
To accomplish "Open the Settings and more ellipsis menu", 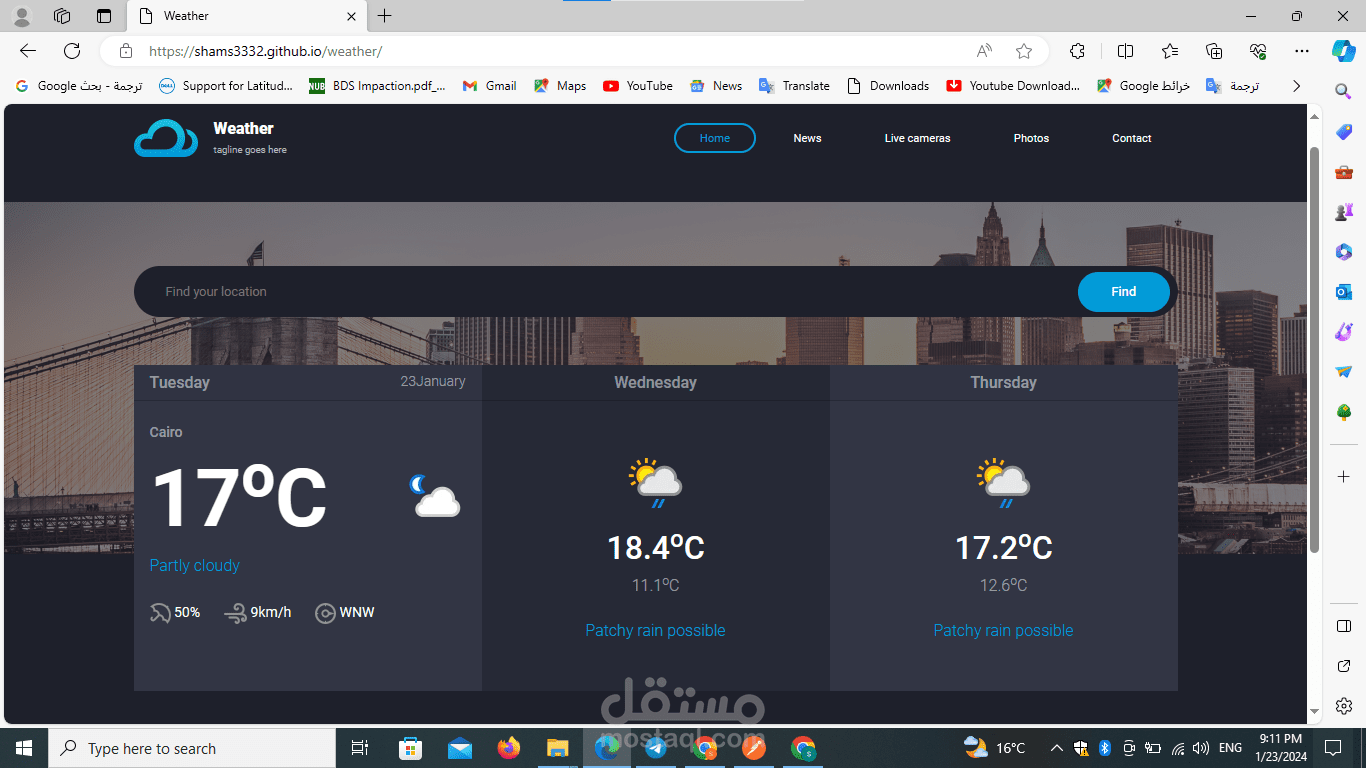I will point(1301,51).
